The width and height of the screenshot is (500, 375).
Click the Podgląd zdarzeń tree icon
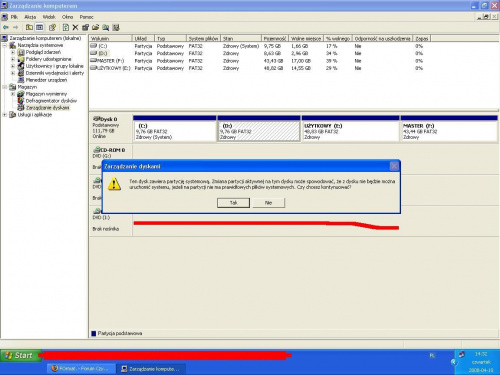(x=21, y=52)
